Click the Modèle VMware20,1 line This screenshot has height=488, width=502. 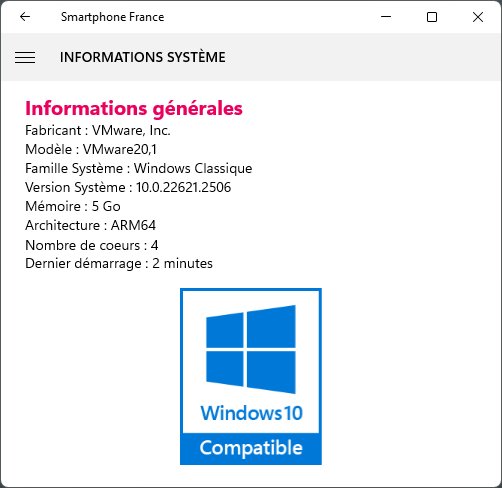pyautogui.click(x=91, y=149)
